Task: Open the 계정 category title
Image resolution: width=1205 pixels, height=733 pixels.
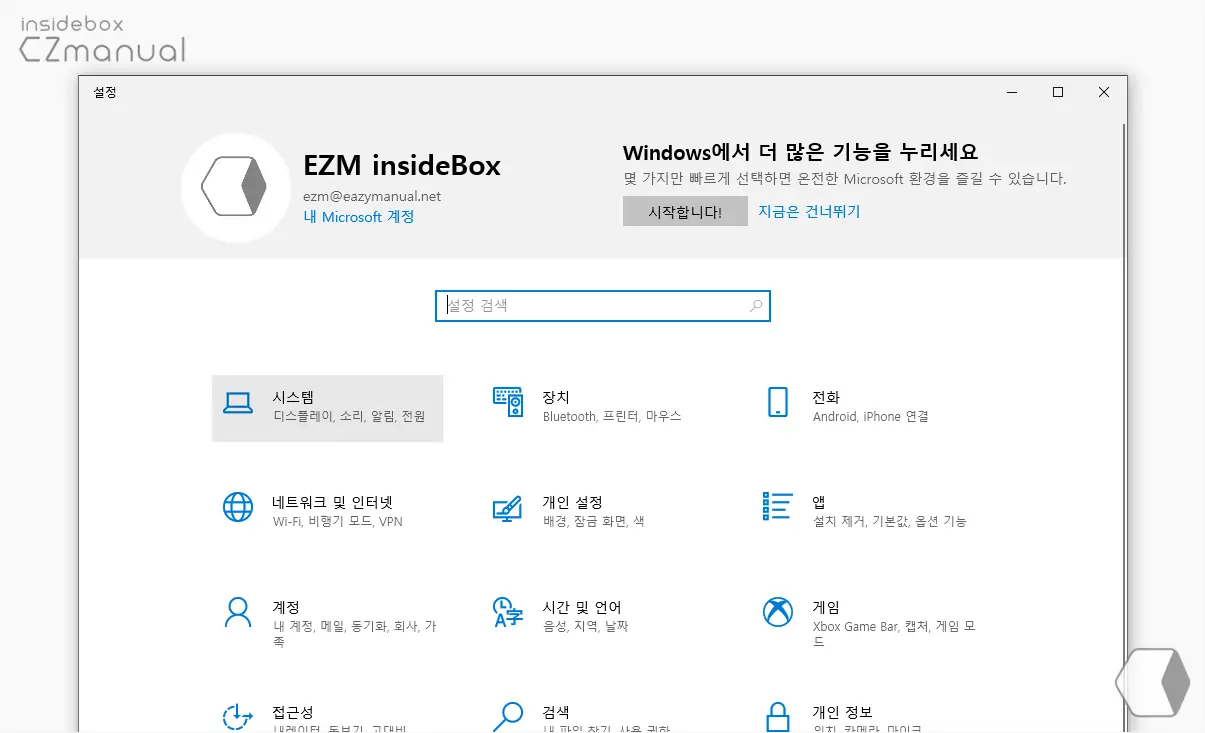Action: click(286, 607)
